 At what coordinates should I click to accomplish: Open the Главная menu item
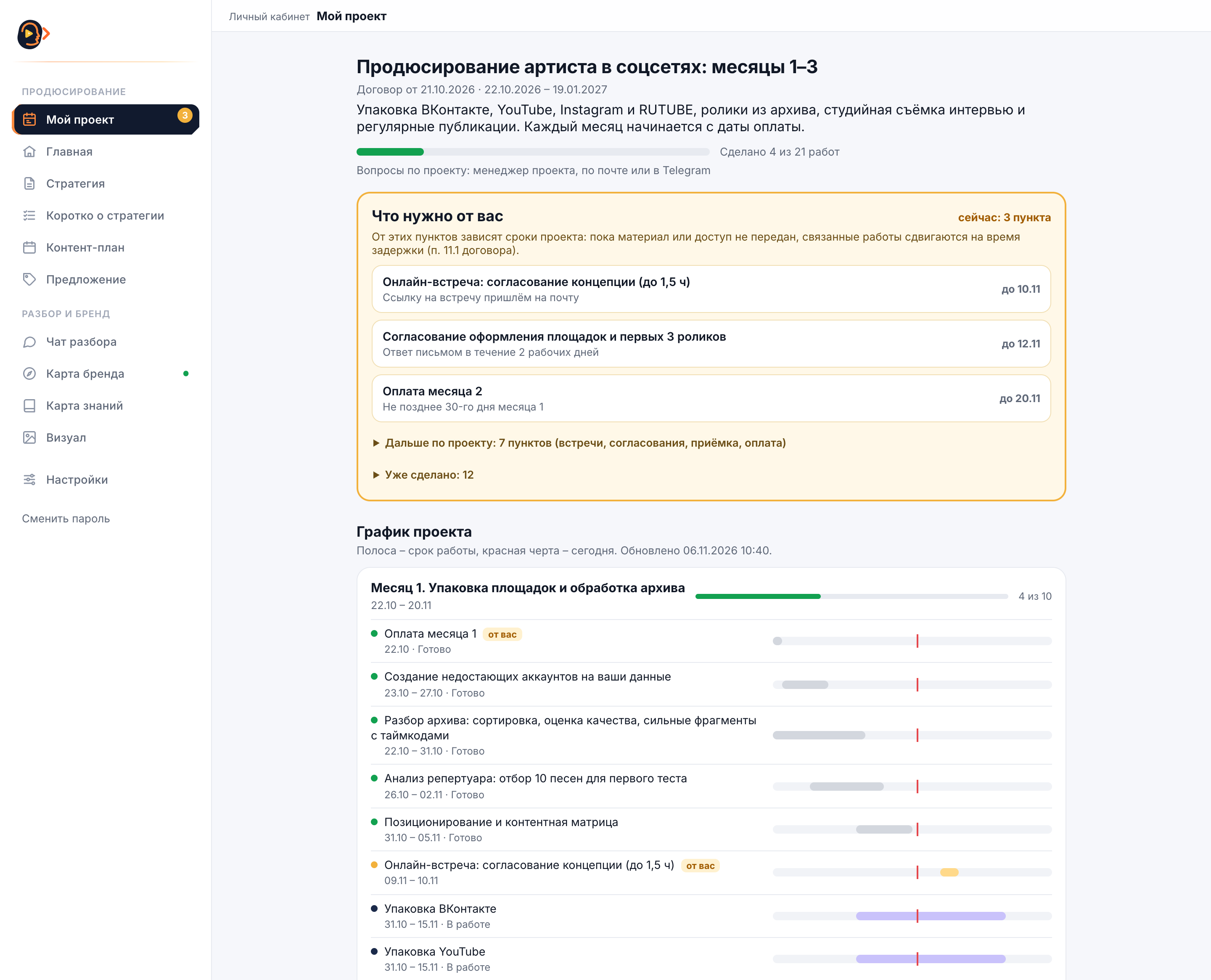pyautogui.click(x=106, y=152)
